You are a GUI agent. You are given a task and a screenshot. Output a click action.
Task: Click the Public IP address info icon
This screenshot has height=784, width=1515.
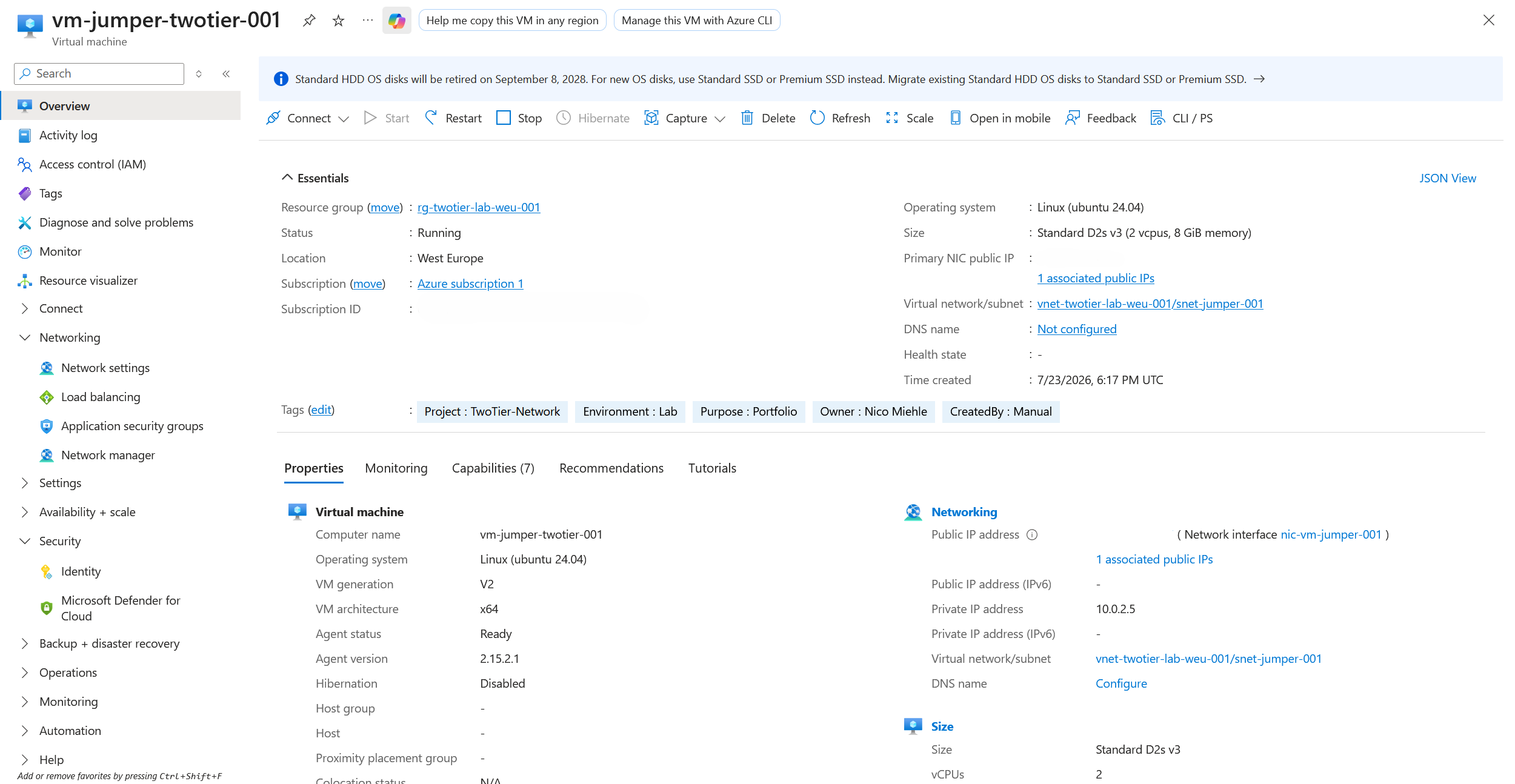click(1032, 534)
